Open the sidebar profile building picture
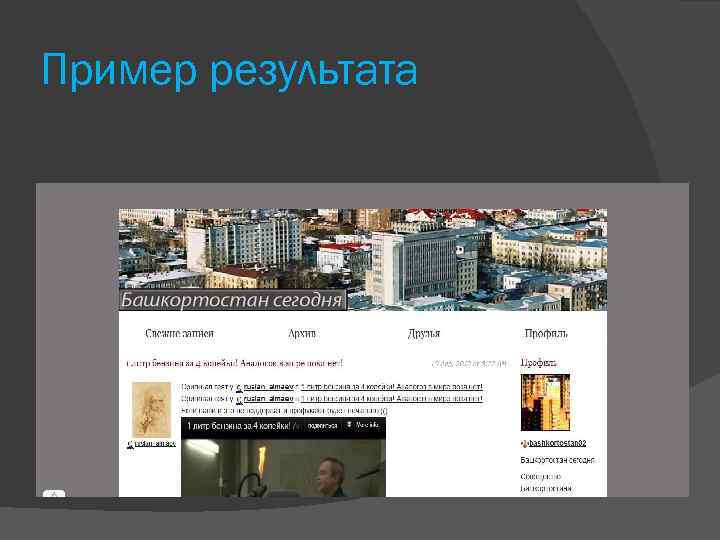 pyautogui.click(x=545, y=402)
